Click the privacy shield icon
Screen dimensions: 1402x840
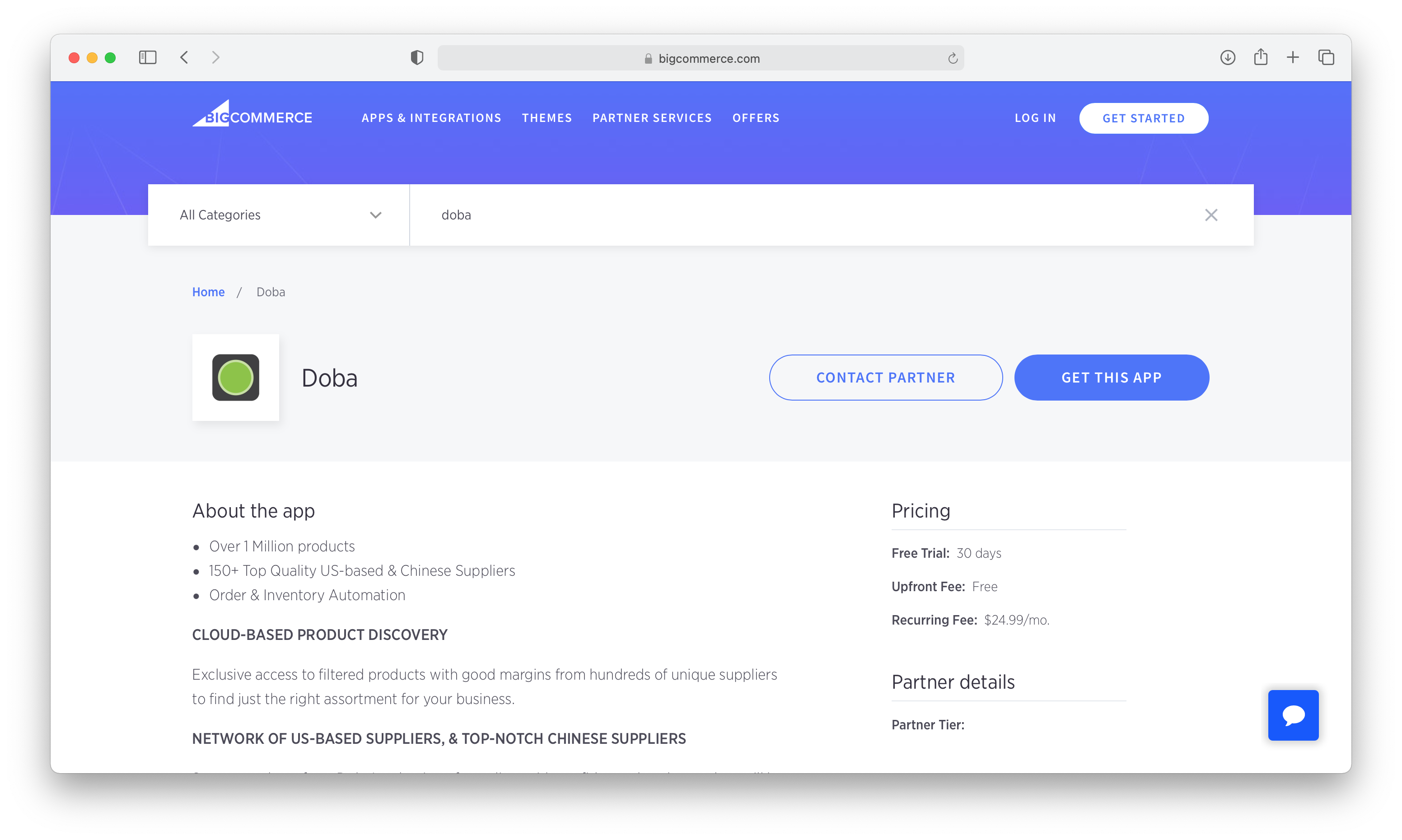click(x=416, y=58)
